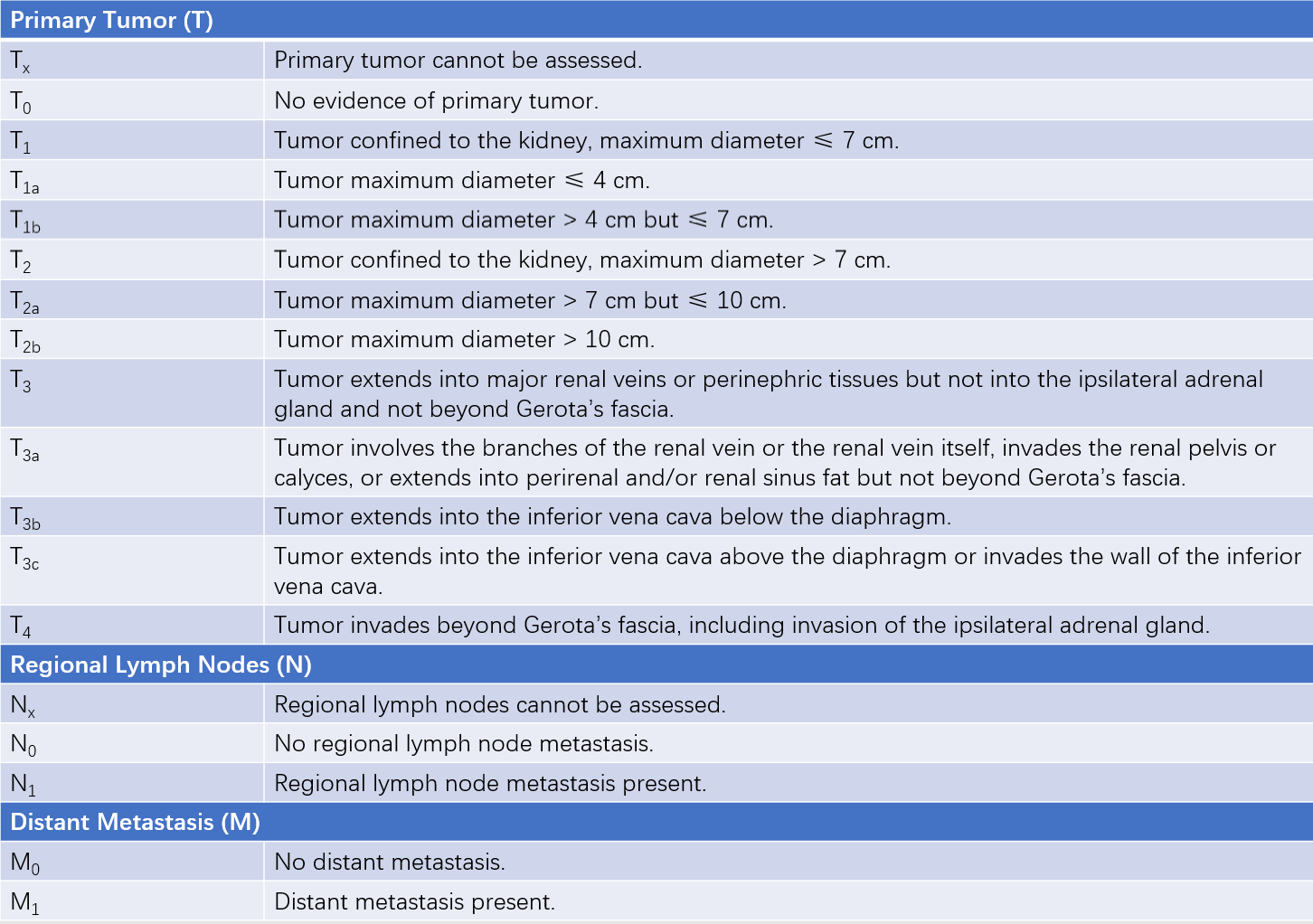Click the N1 stage label cell

(x=132, y=782)
